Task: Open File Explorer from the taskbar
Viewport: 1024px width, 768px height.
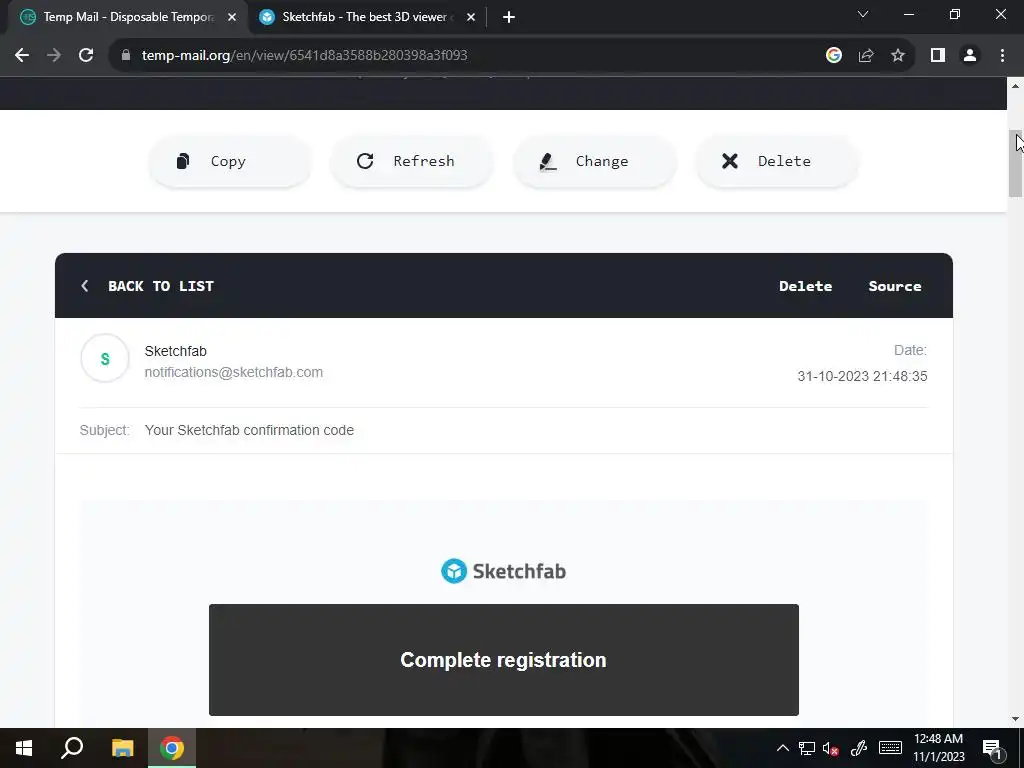Action: (122, 748)
